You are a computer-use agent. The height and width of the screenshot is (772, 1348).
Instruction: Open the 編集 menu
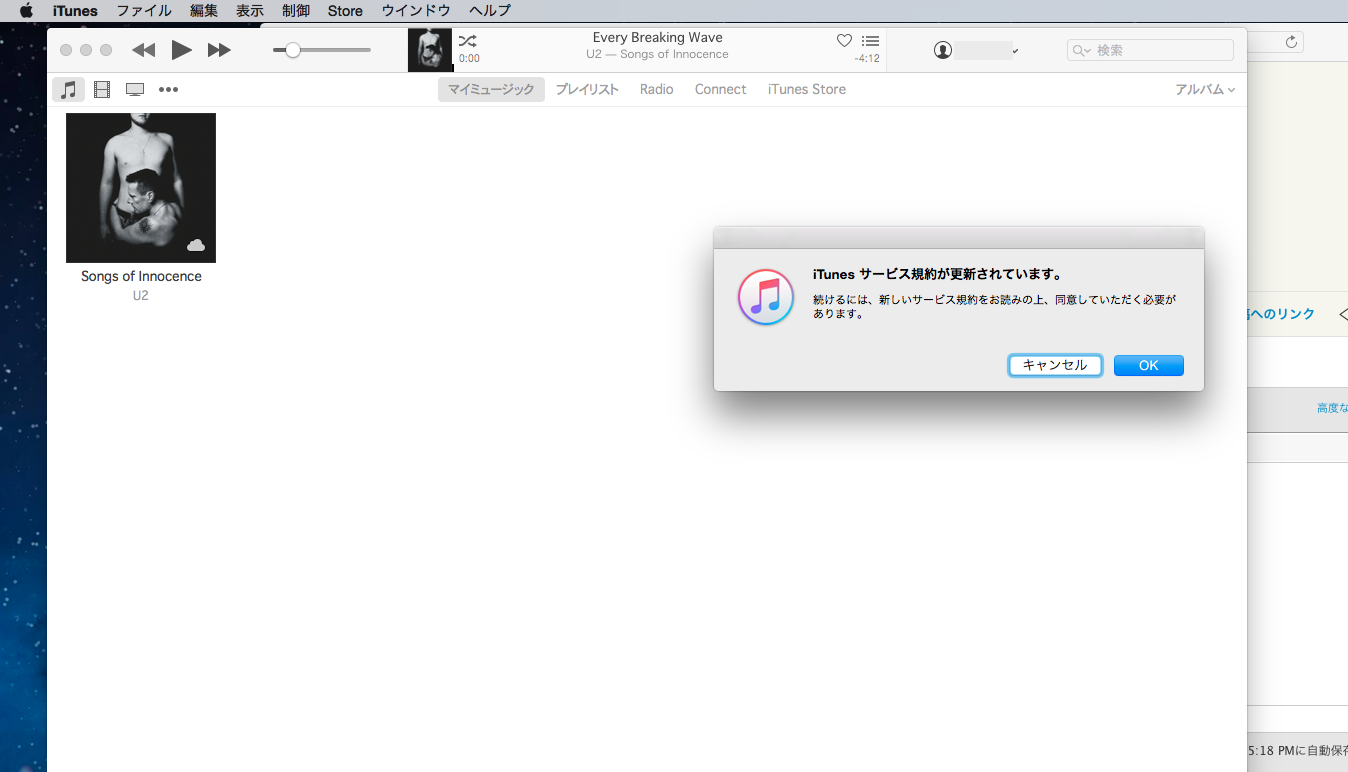[x=204, y=11]
